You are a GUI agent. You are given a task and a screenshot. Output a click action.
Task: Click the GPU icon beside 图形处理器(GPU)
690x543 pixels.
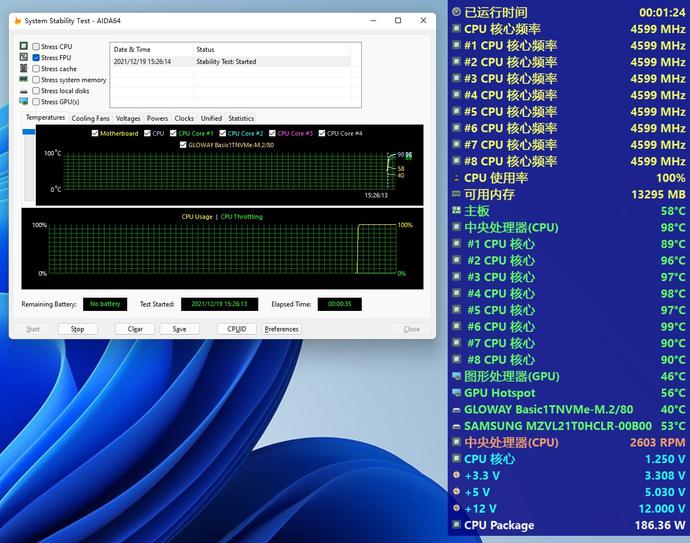click(x=456, y=376)
